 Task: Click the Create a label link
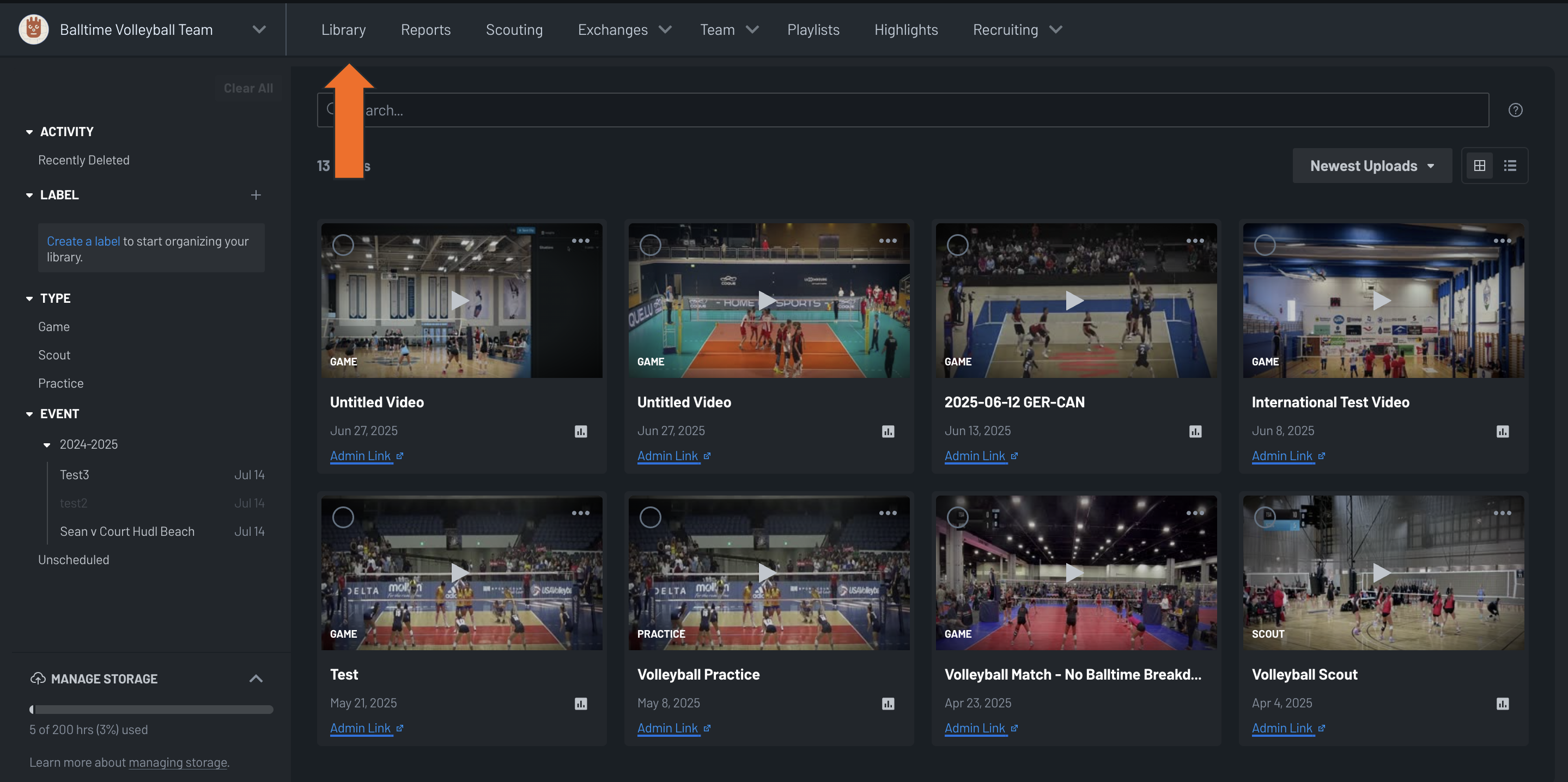[83, 241]
